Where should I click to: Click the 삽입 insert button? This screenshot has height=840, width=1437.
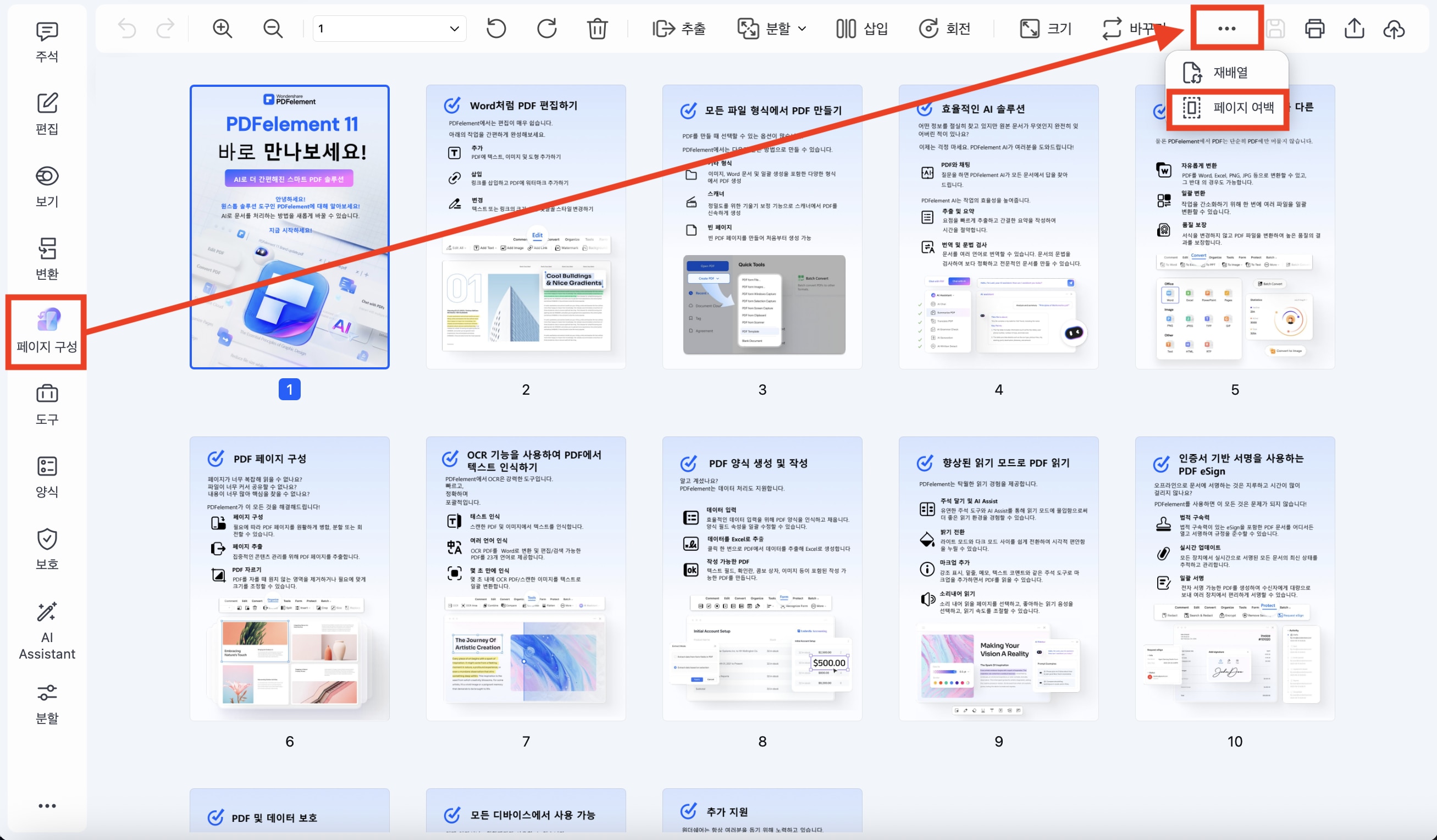pos(861,28)
